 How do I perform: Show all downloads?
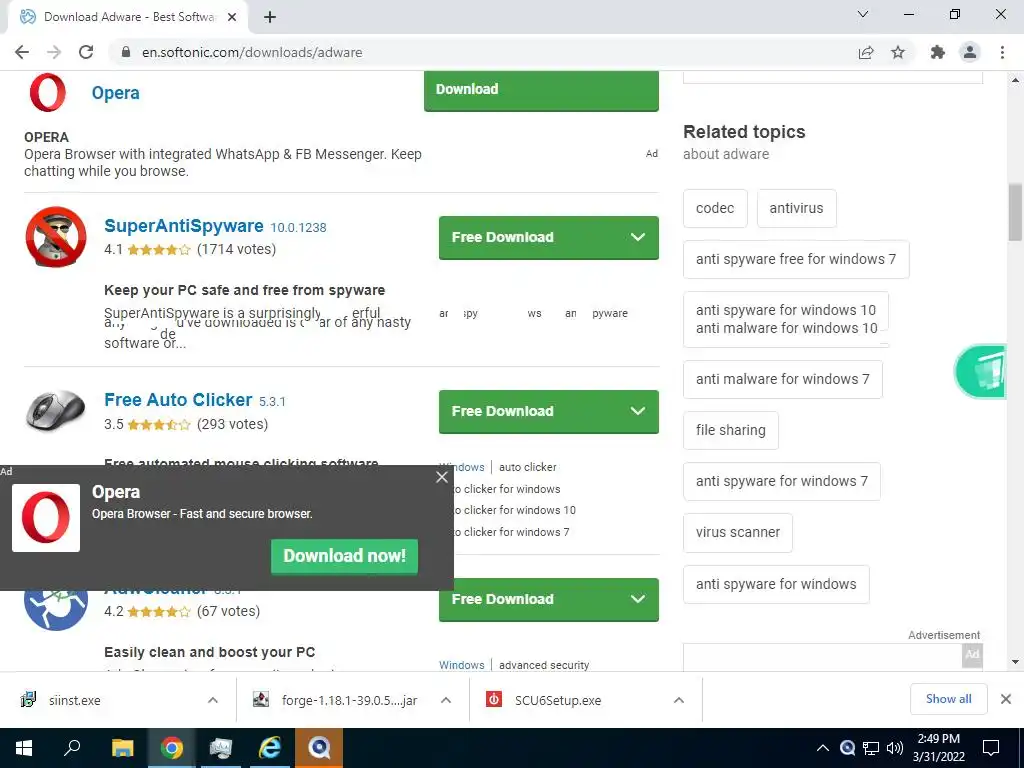coord(948,699)
